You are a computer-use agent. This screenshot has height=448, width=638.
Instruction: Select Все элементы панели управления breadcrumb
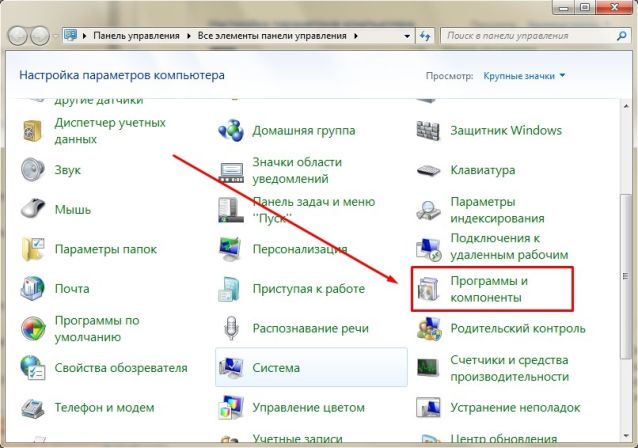tap(272, 36)
